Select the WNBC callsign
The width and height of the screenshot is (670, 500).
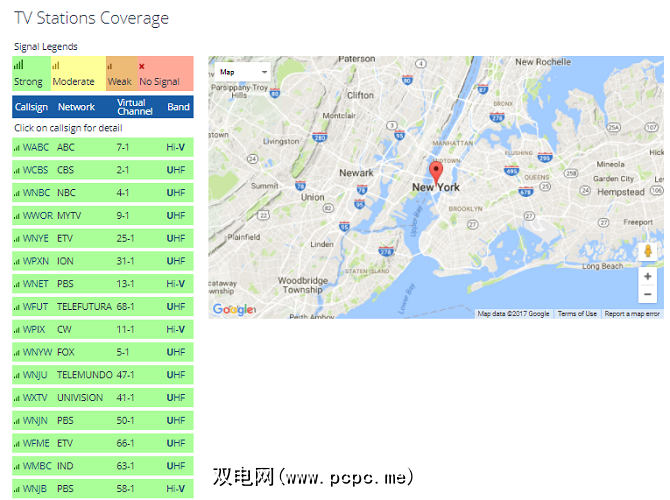[x=36, y=193]
